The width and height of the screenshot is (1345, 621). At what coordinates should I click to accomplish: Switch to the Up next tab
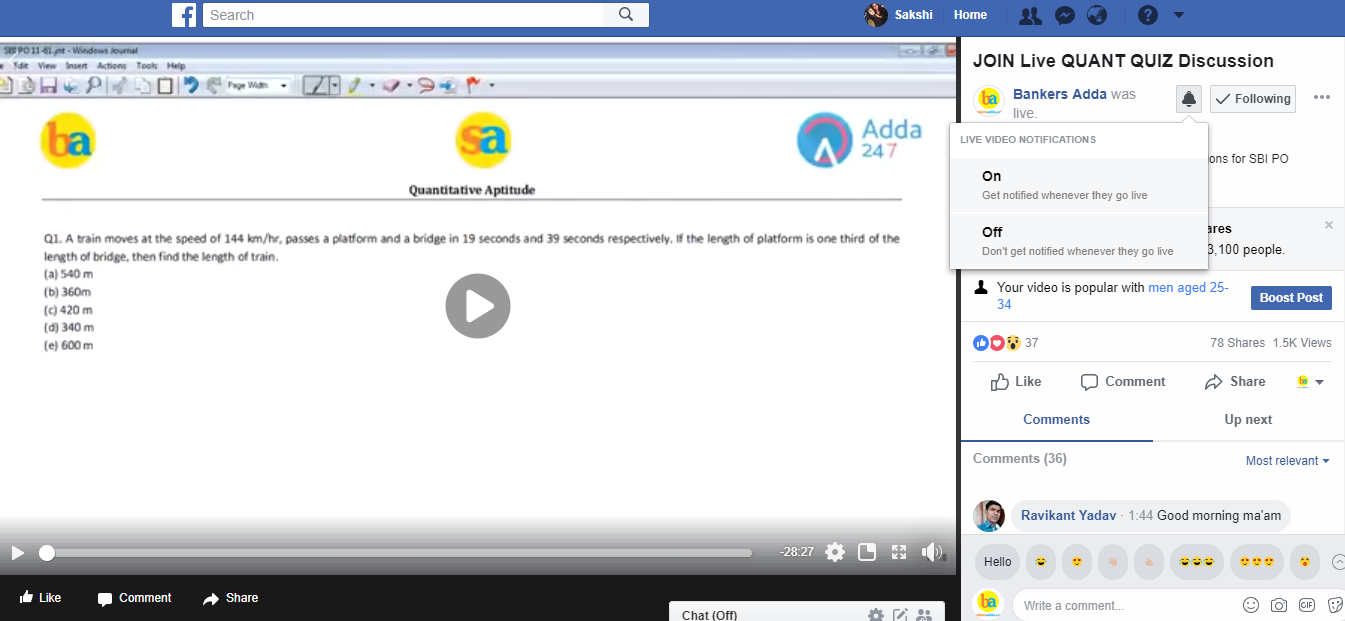[x=1248, y=420]
